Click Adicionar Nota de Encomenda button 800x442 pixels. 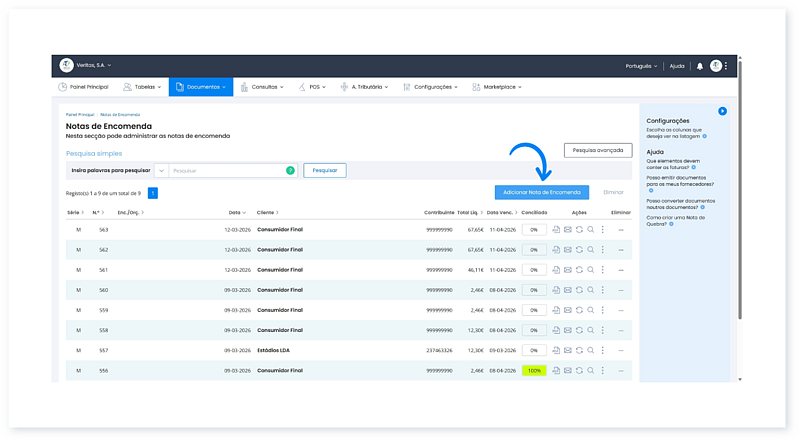(542, 192)
